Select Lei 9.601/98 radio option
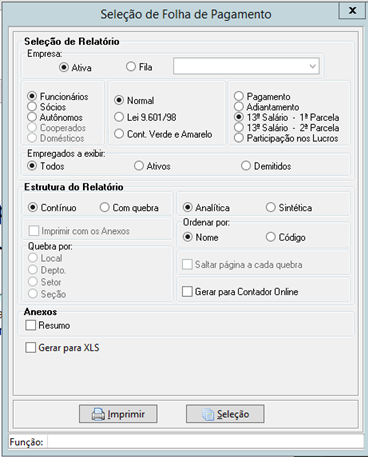368x457 pixels. coord(119,117)
